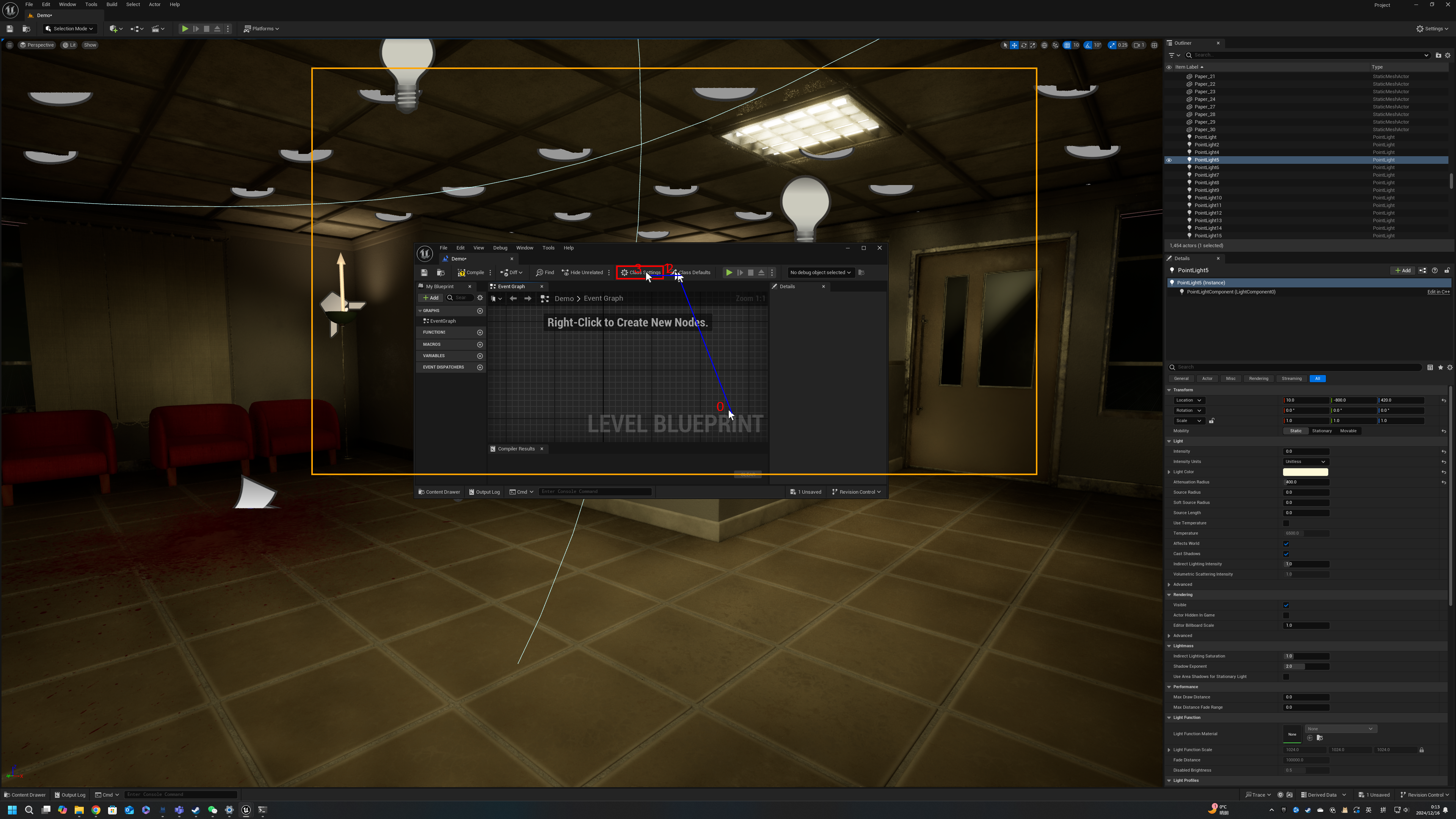
Task: Click Compile in the Blueprint editor toolbar
Action: [471, 273]
